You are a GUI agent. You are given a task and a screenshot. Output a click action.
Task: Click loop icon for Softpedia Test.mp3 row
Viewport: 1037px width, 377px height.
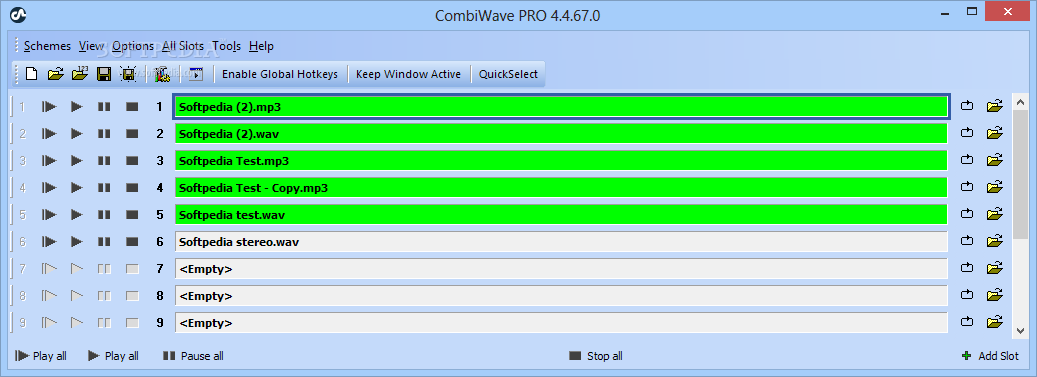(x=967, y=160)
